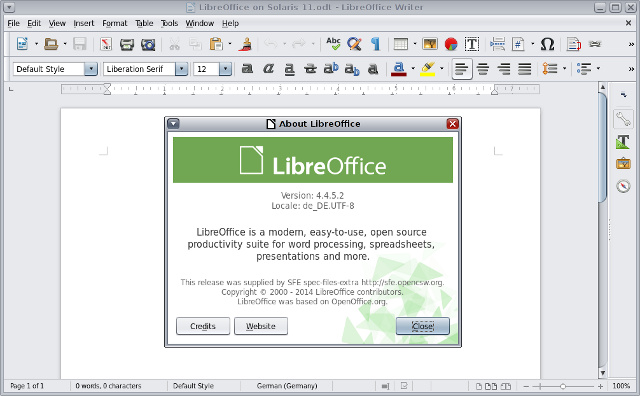Open the Liberation Serif font dropdown
This screenshot has width=640, height=396.
click(182, 69)
